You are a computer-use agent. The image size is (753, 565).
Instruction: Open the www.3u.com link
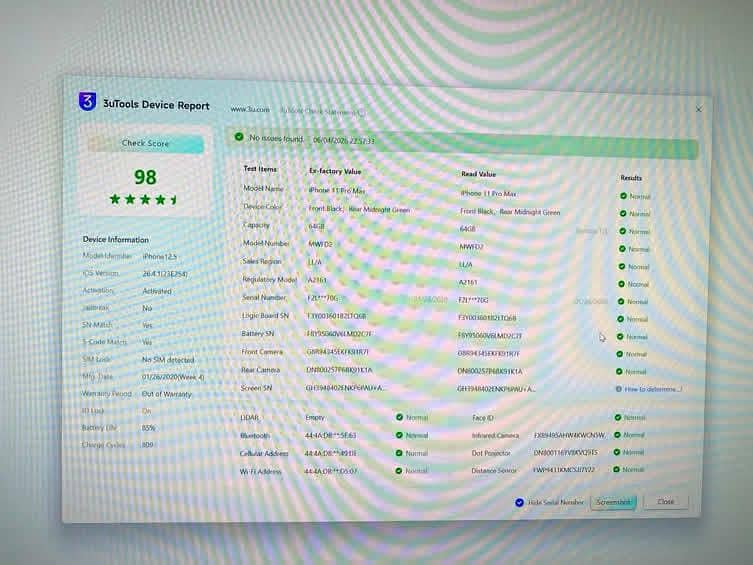coord(250,109)
